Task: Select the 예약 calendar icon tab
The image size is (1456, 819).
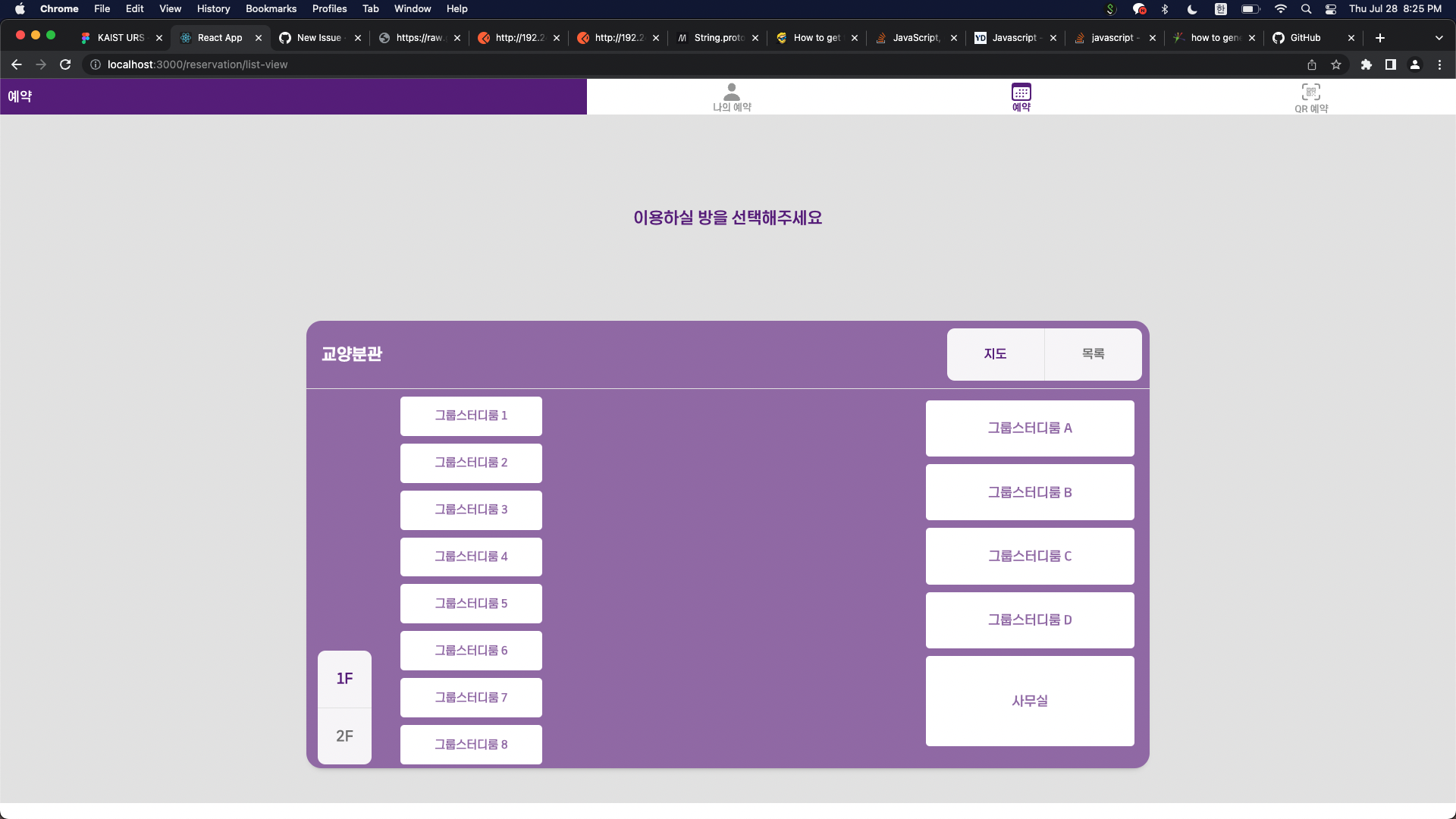Action: pyautogui.click(x=1021, y=97)
